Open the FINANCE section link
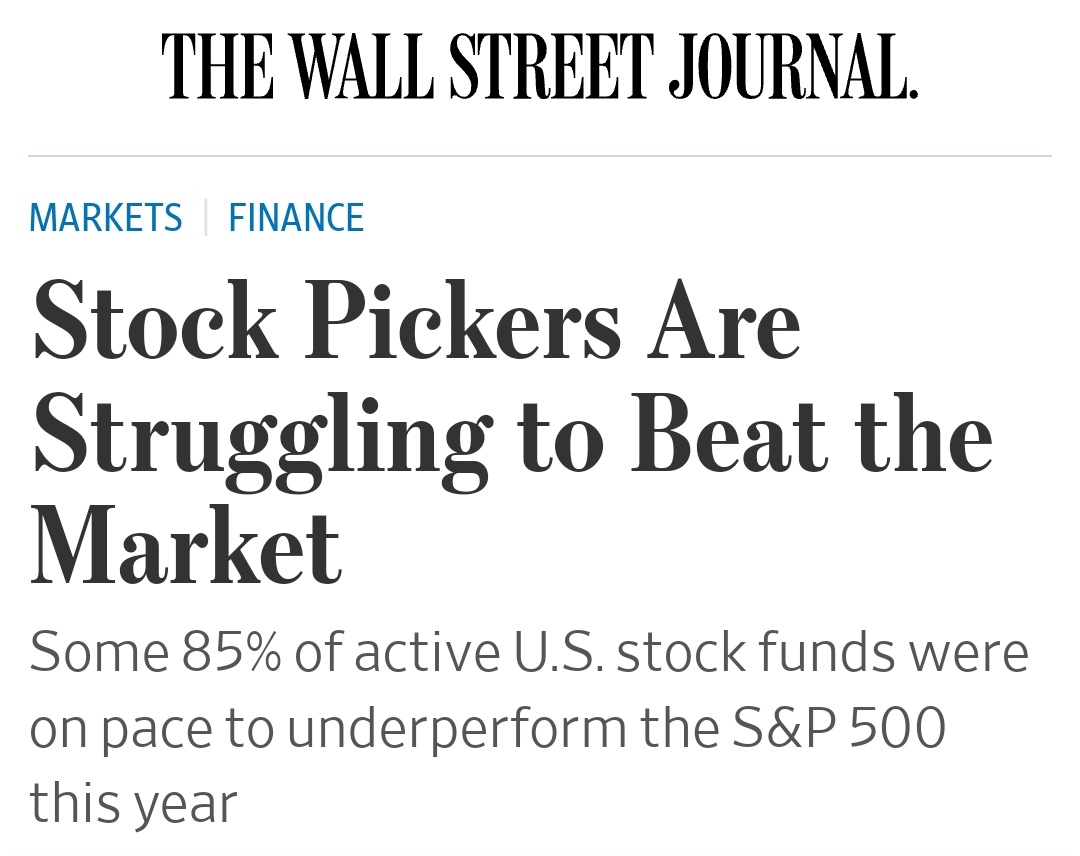The height and width of the screenshot is (856, 1080). pyautogui.click(x=296, y=217)
